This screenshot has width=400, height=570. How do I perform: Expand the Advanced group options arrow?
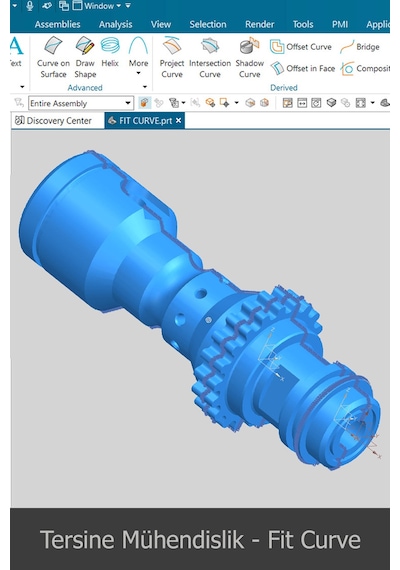click(x=145, y=87)
